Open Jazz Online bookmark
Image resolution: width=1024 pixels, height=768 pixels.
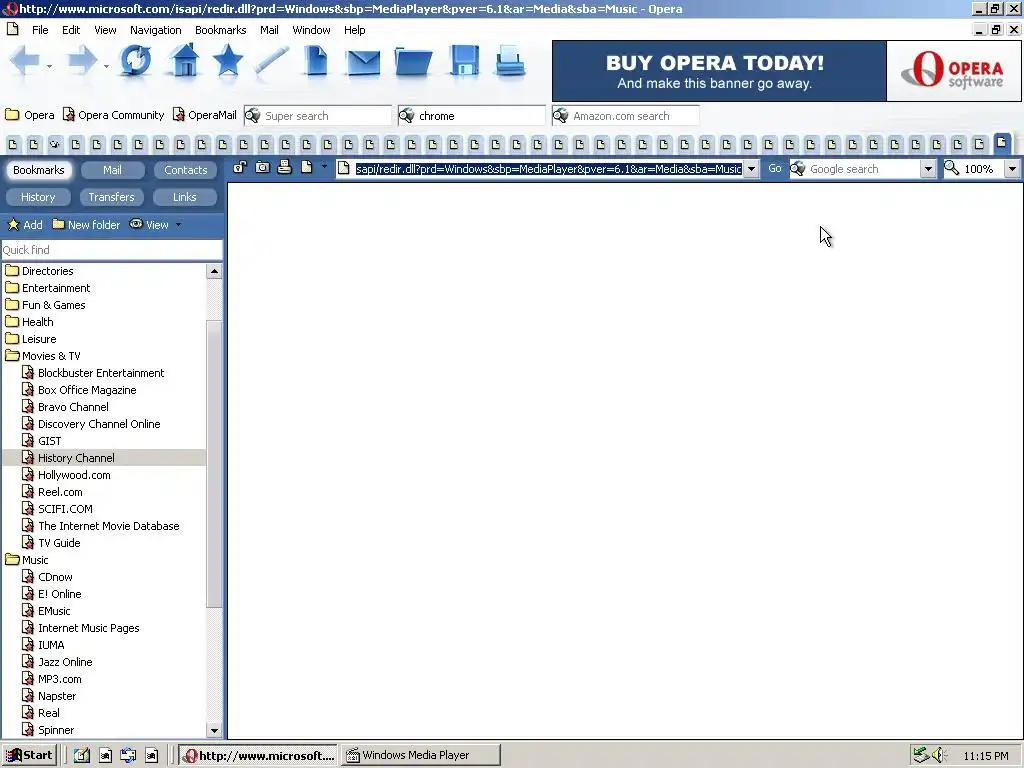click(x=65, y=662)
